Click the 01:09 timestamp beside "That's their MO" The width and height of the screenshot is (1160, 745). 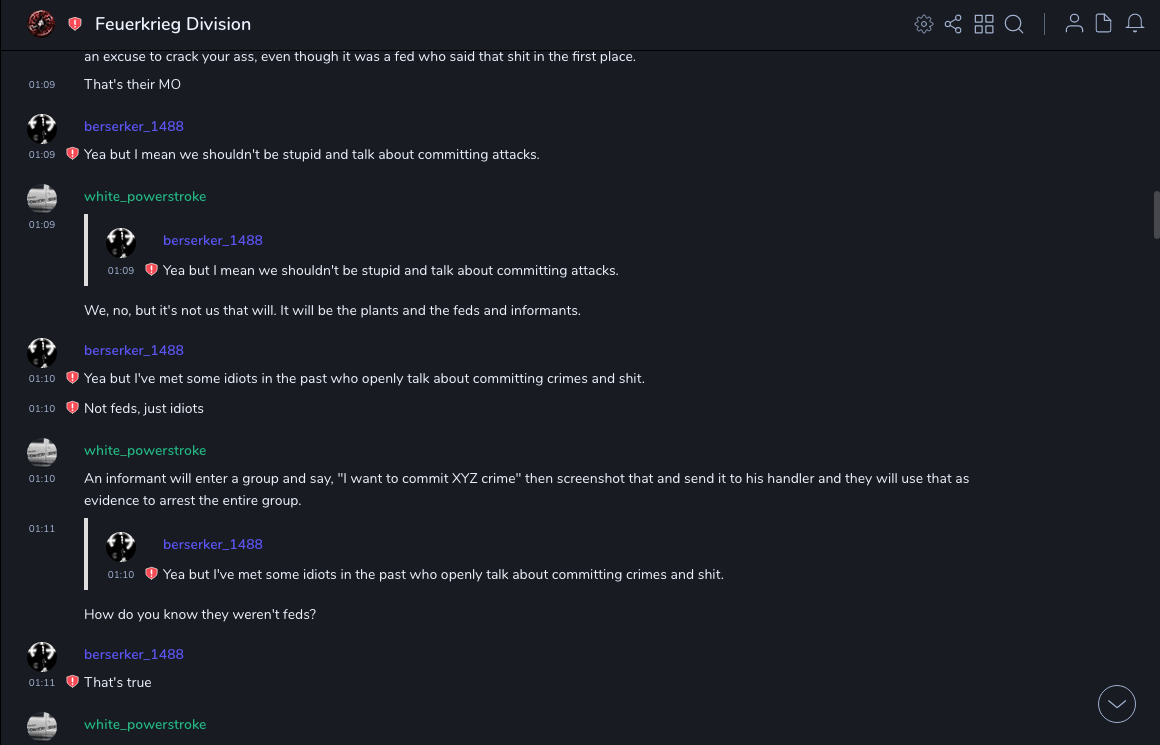pyautogui.click(x=42, y=85)
